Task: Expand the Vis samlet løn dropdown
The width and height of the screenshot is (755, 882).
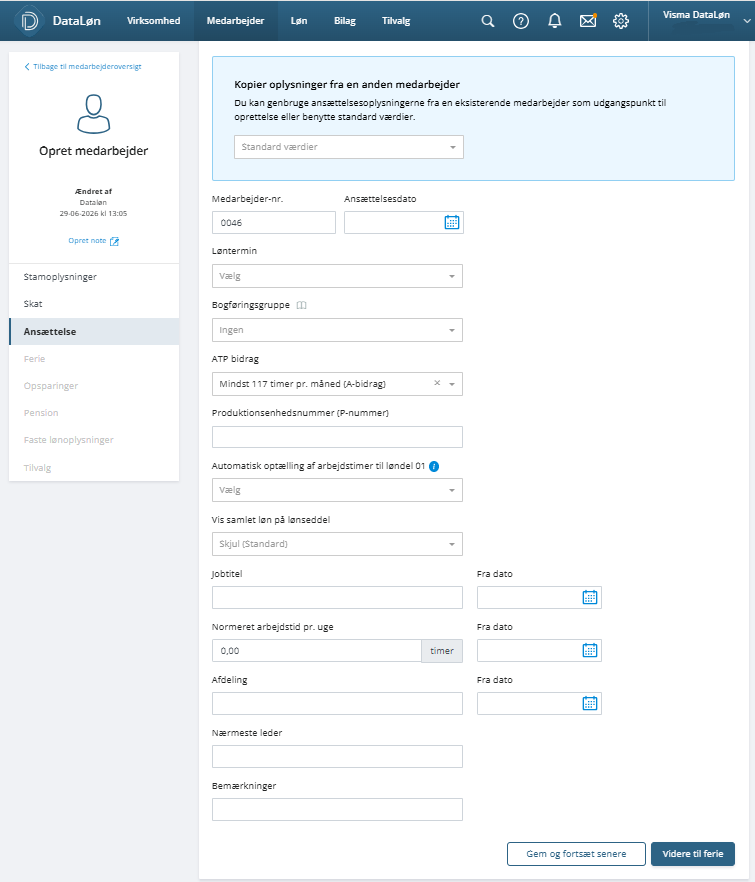Action: (x=338, y=544)
